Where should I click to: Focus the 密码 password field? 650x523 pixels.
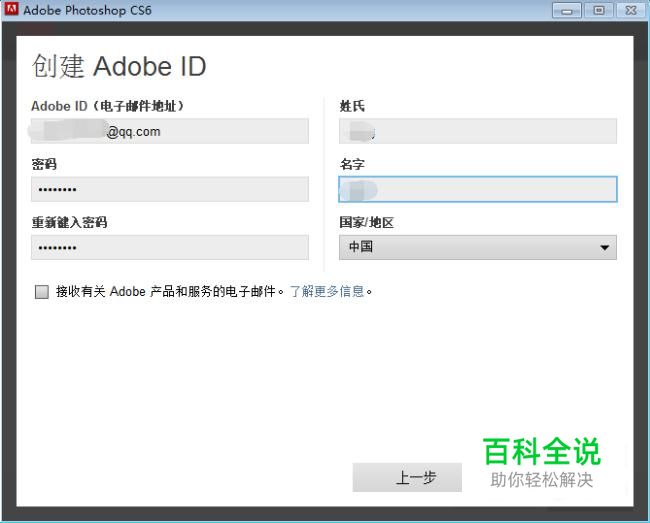pyautogui.click(x=170, y=189)
